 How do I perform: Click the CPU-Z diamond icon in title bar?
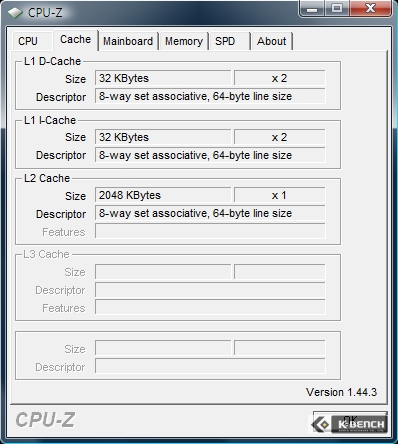[x=15, y=13]
